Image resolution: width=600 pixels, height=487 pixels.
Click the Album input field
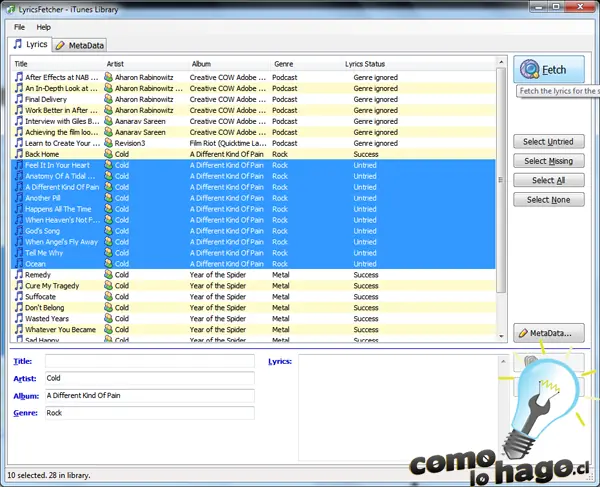(x=150, y=396)
